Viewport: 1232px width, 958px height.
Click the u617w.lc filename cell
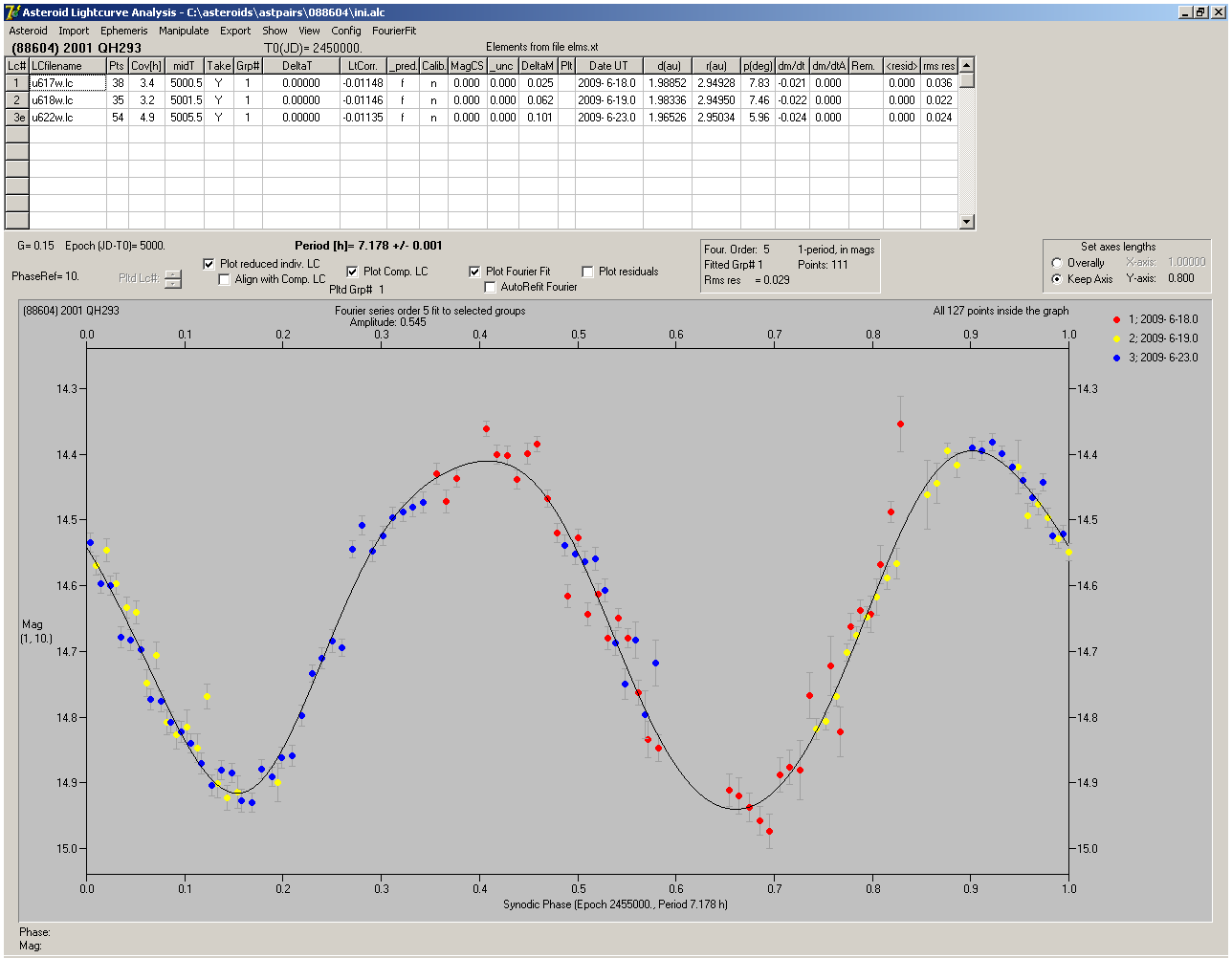67,83
